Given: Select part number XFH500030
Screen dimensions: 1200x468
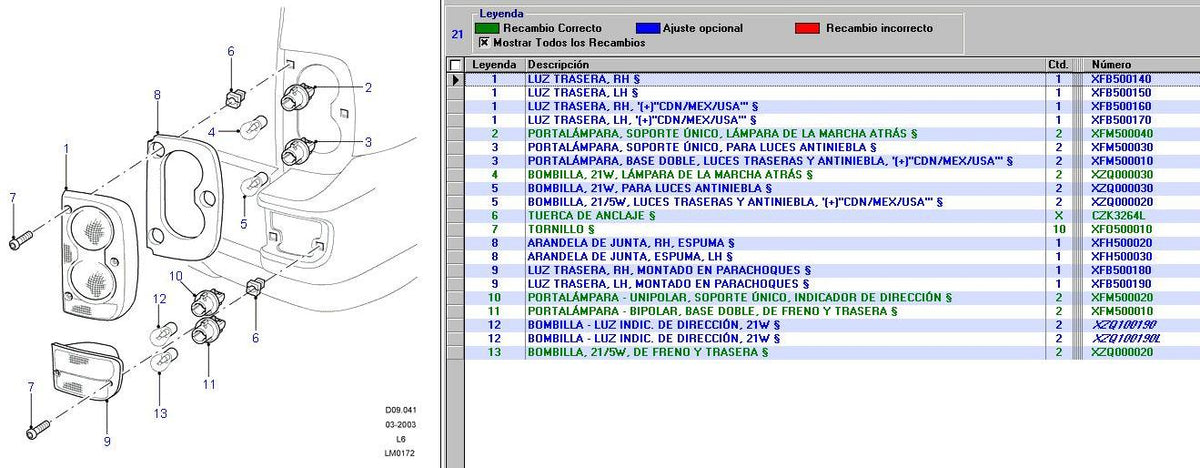Looking at the screenshot, I should (1121, 256).
